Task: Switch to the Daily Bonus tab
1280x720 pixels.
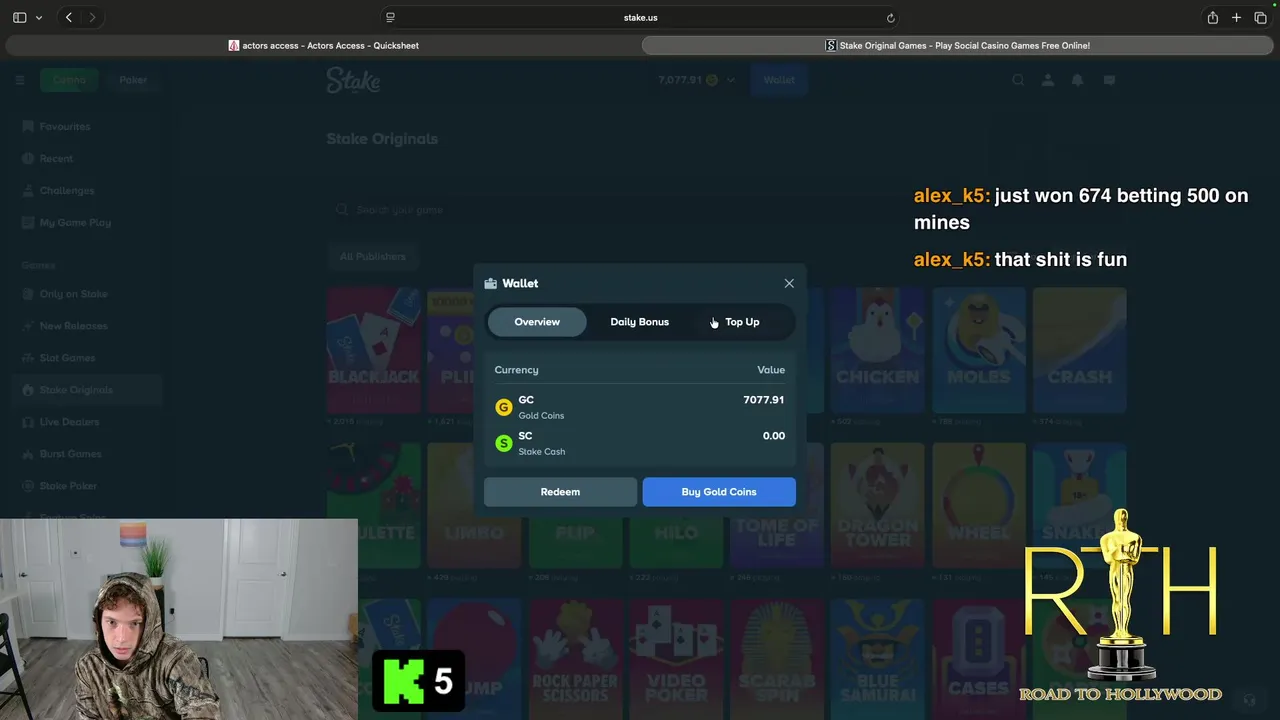Action: 639,322
